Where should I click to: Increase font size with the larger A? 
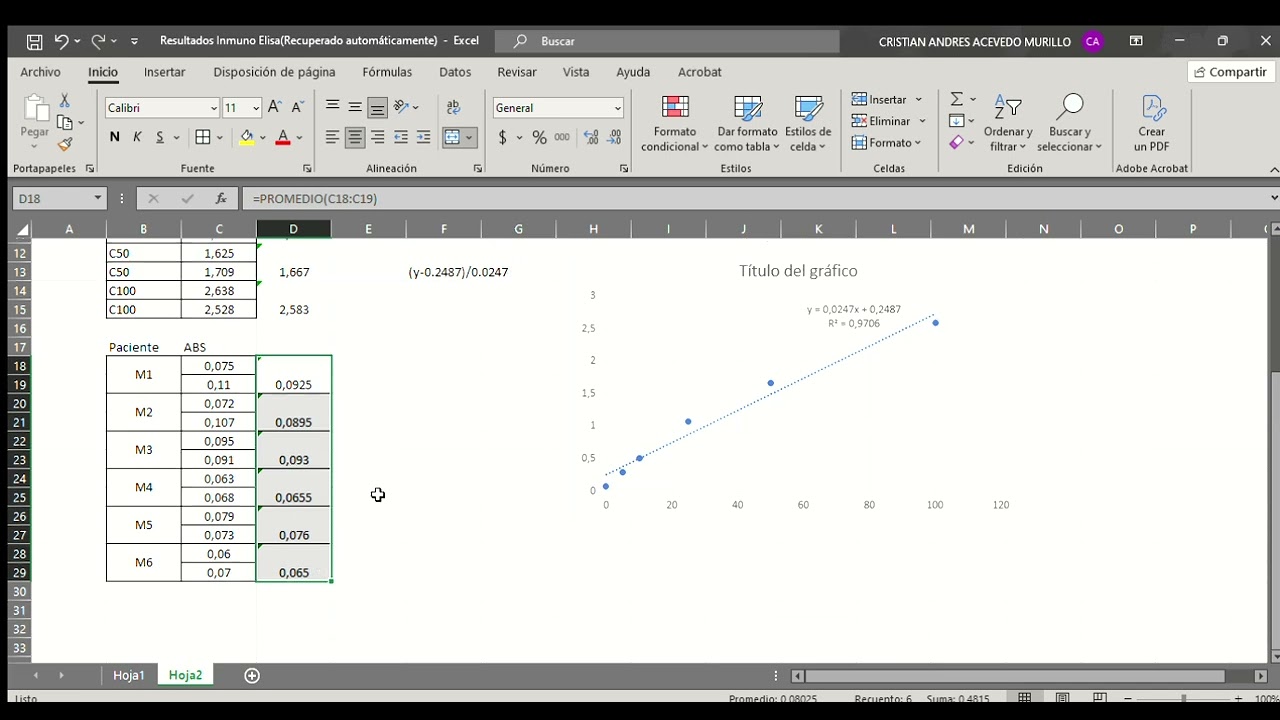(275, 107)
